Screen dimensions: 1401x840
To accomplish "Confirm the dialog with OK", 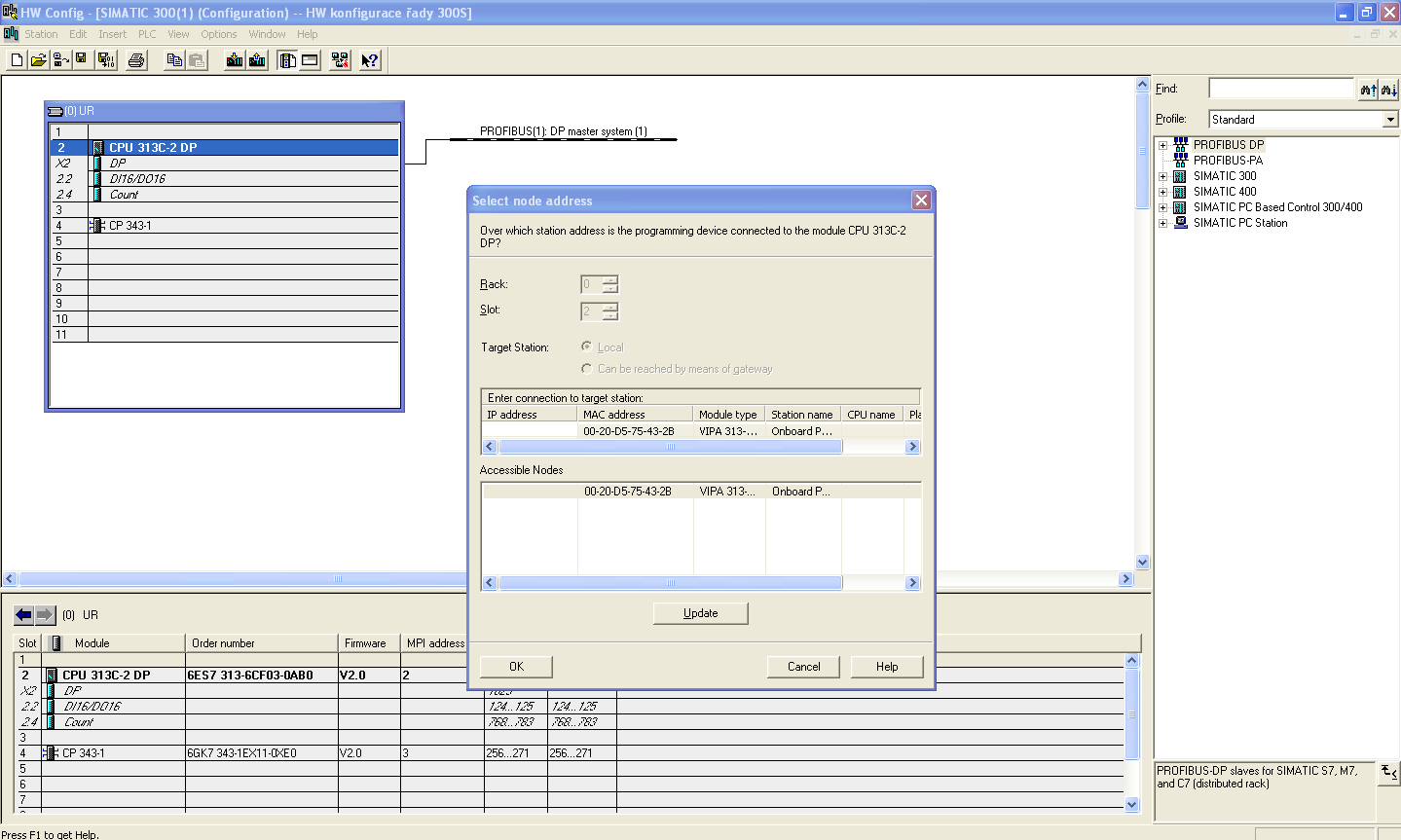I will pos(516,667).
